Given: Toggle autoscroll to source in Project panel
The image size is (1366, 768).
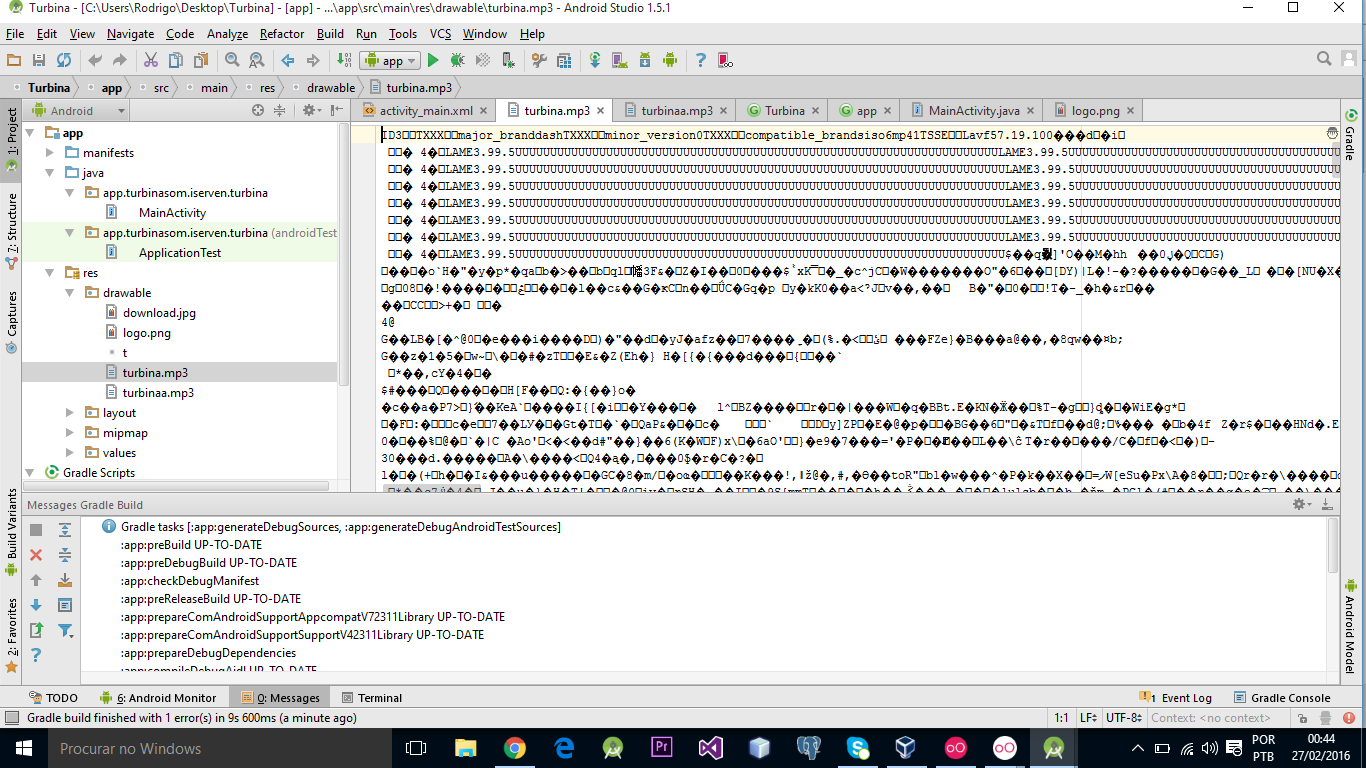Looking at the screenshot, I should pos(257,110).
